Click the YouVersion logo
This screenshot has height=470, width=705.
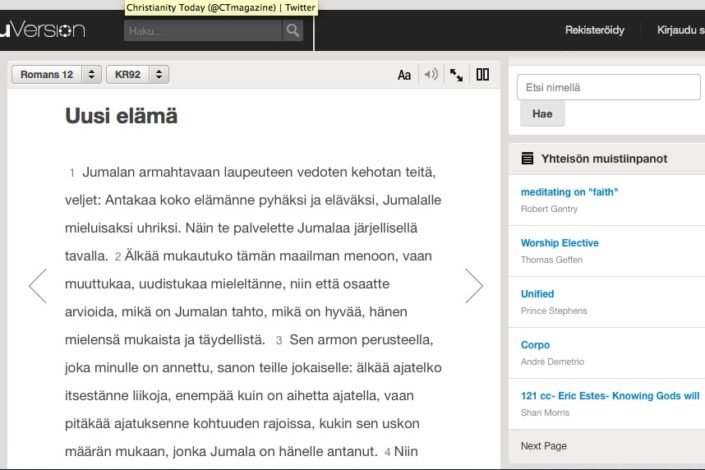click(x=42, y=30)
